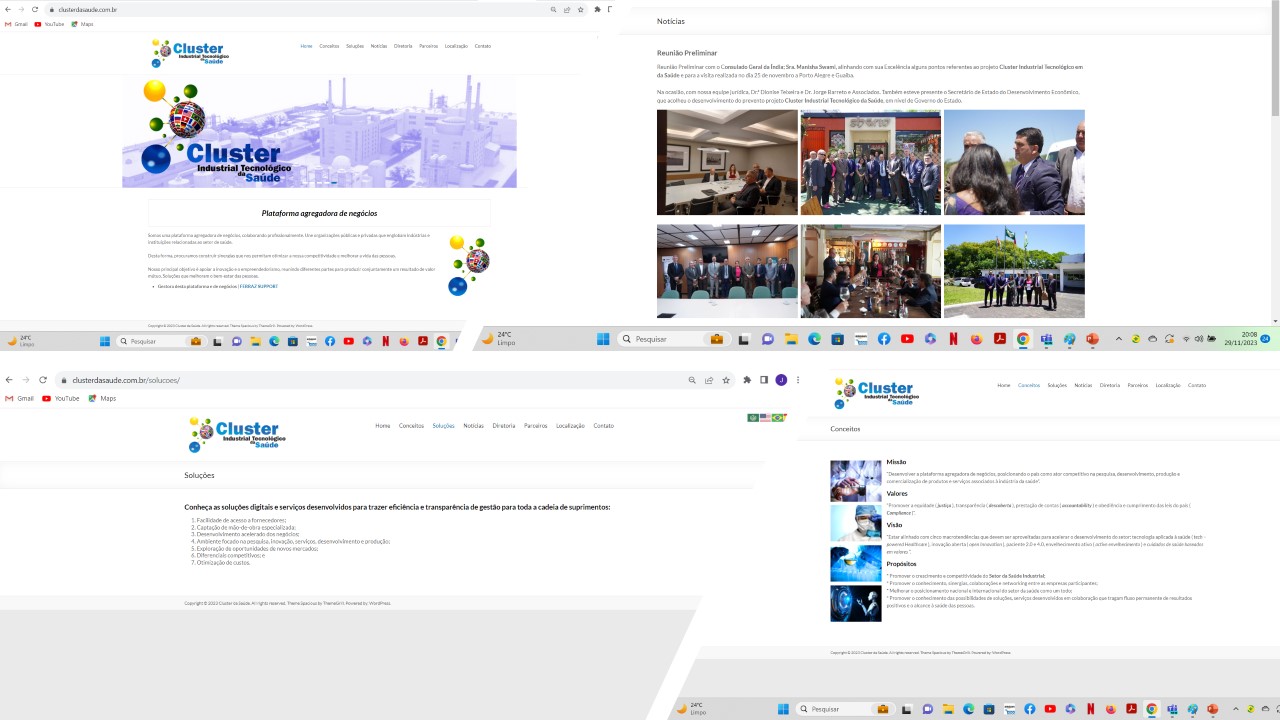Click the Wi-Fi network icon in system tray

point(1186,339)
